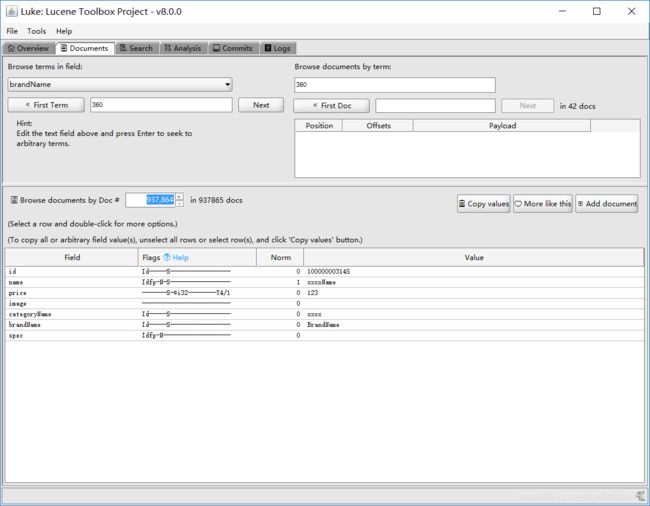Image resolution: width=650 pixels, height=506 pixels.
Task: Open the File menu
Action: point(12,31)
